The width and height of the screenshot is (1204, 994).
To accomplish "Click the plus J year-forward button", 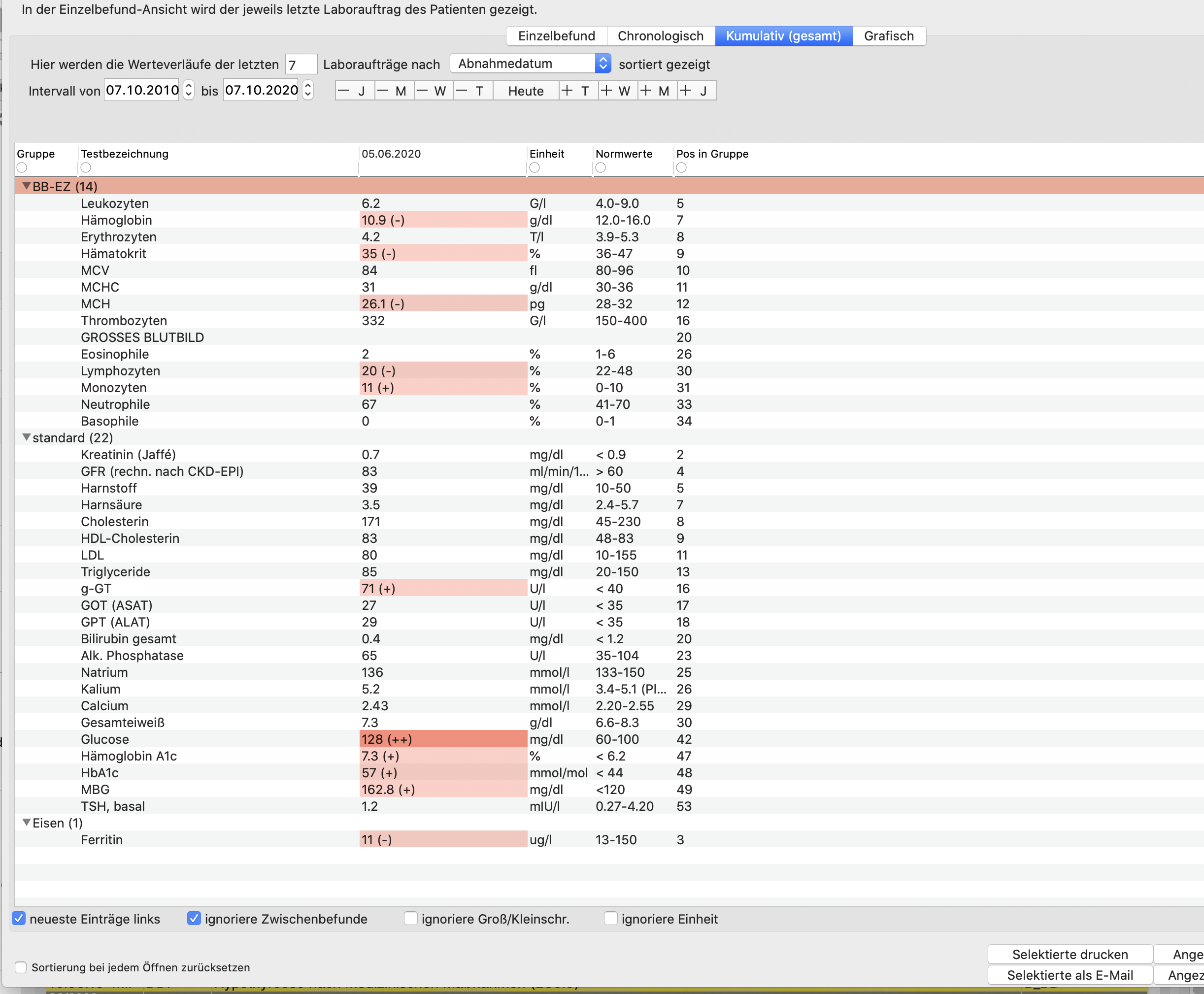I will coord(697,91).
